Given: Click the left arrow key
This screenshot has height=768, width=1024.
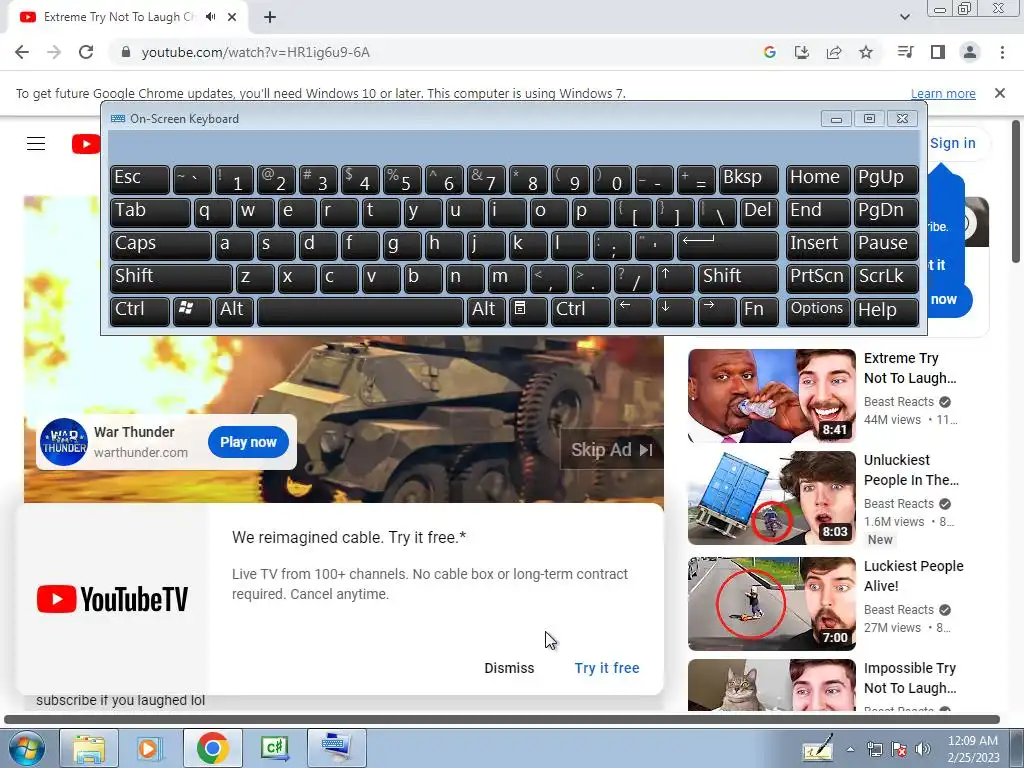Looking at the screenshot, I should pos(633,312).
